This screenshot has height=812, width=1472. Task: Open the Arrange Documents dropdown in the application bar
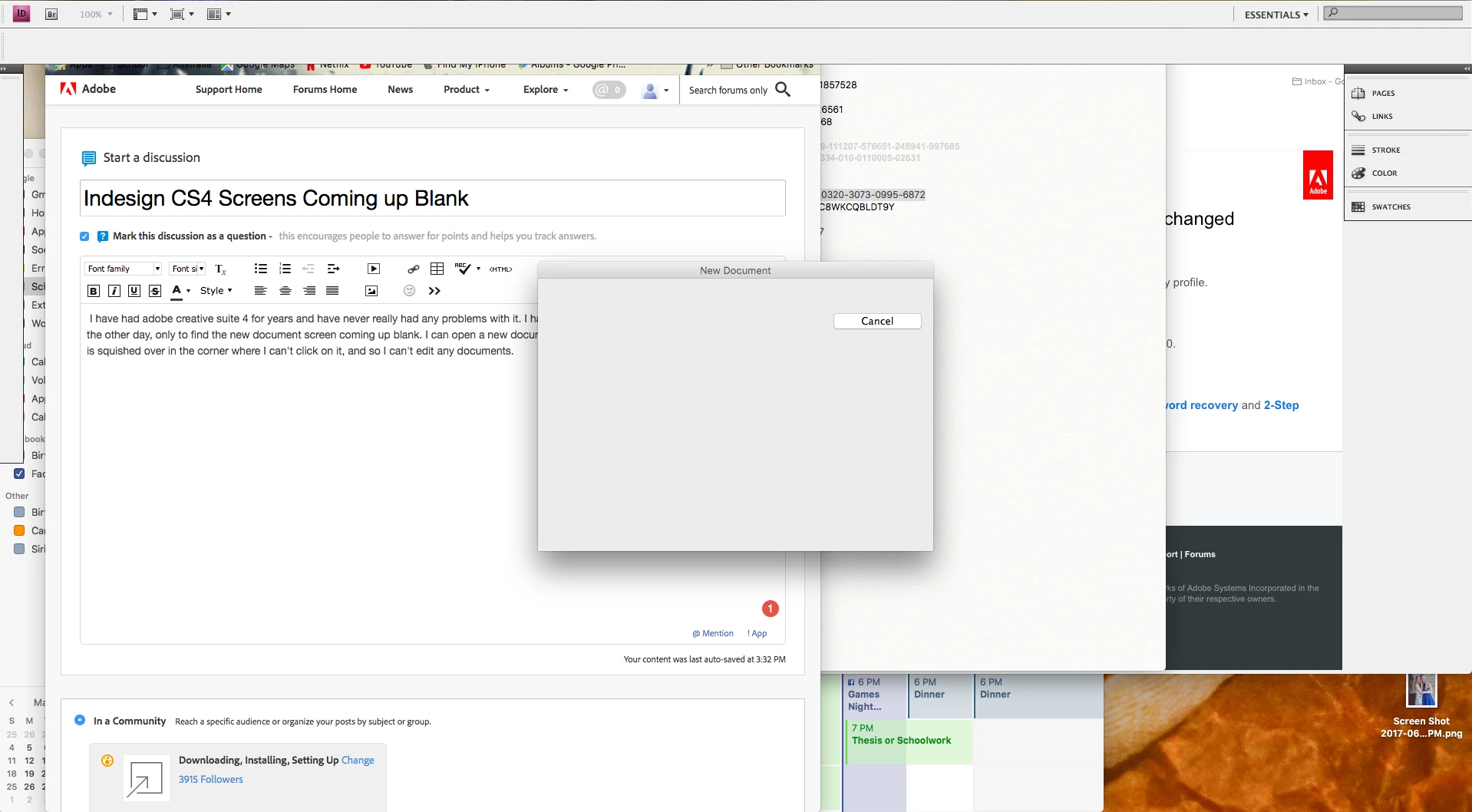(x=219, y=14)
